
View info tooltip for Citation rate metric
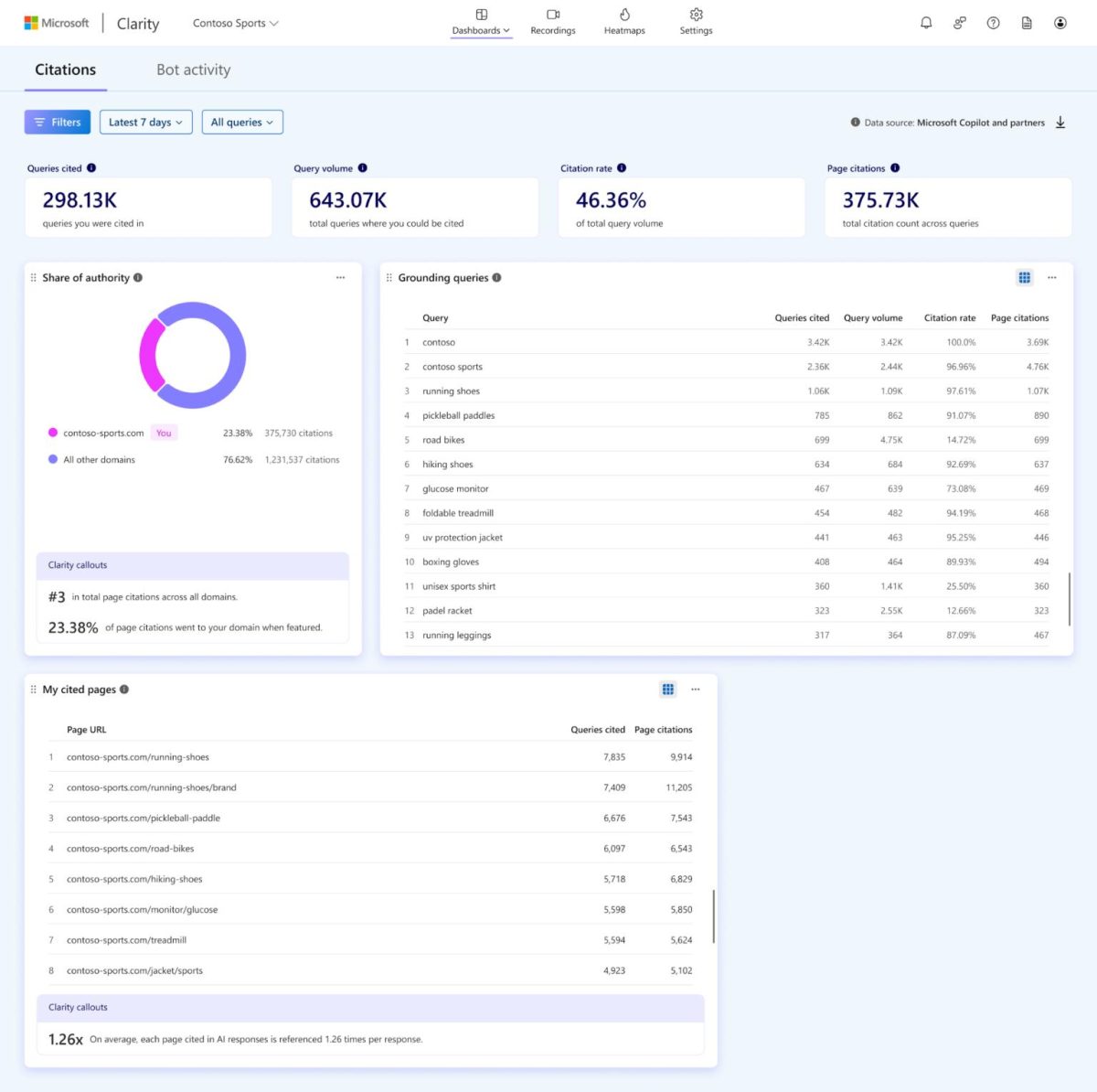coord(622,167)
